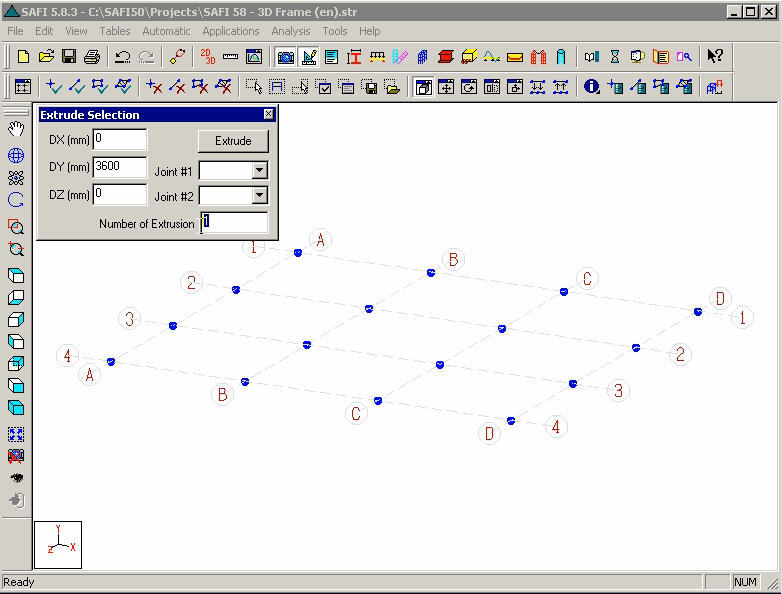Screen dimensions: 782x594
Task: Deselect joints with the red X tool
Action: 154,87
